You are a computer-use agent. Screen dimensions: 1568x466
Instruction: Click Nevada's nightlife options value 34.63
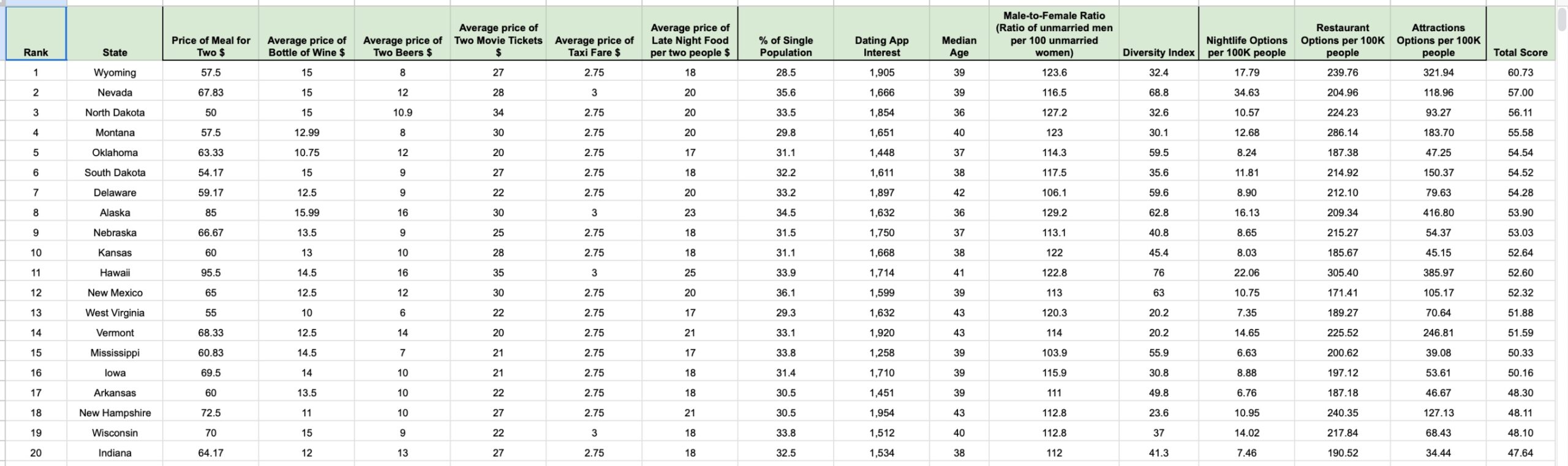1246,92
